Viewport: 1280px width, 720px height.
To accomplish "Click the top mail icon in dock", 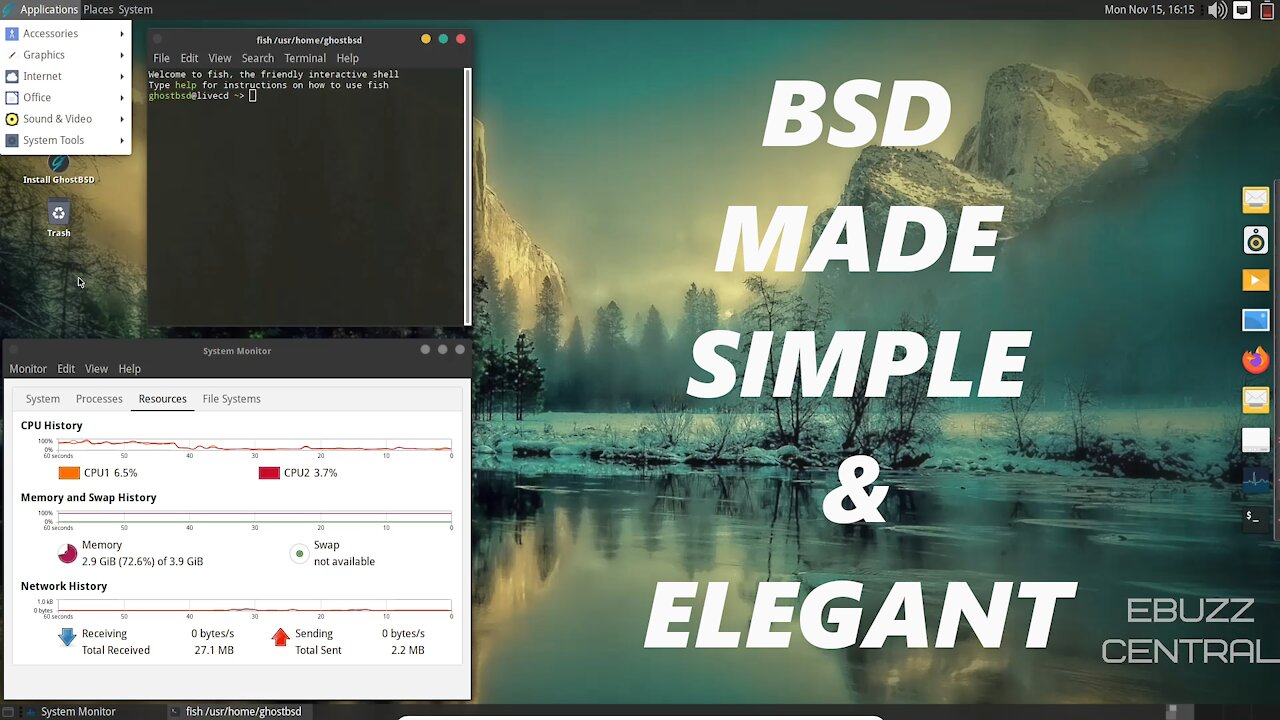I will tap(1255, 199).
